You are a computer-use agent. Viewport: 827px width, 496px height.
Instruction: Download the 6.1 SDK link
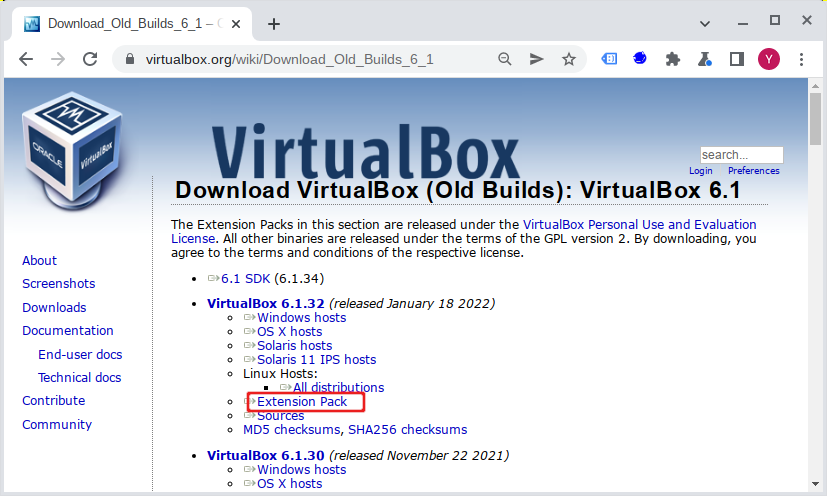[x=245, y=279]
